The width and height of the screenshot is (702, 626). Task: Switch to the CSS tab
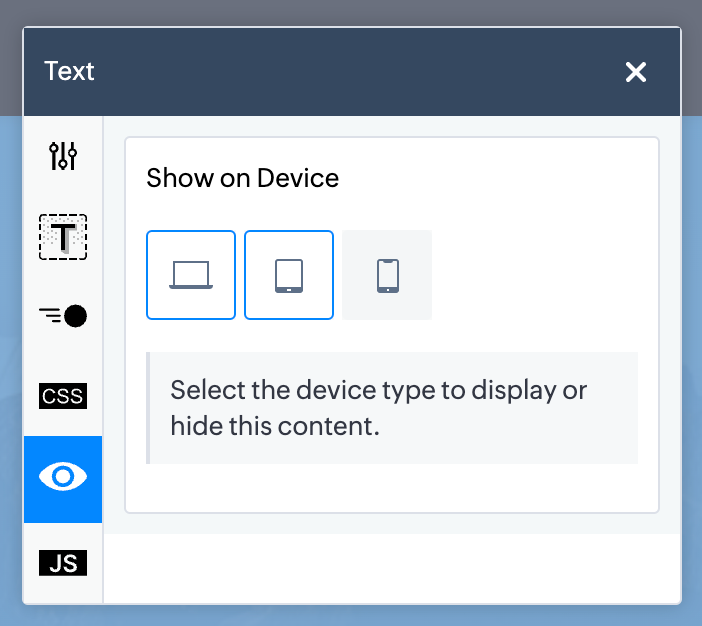point(63,396)
